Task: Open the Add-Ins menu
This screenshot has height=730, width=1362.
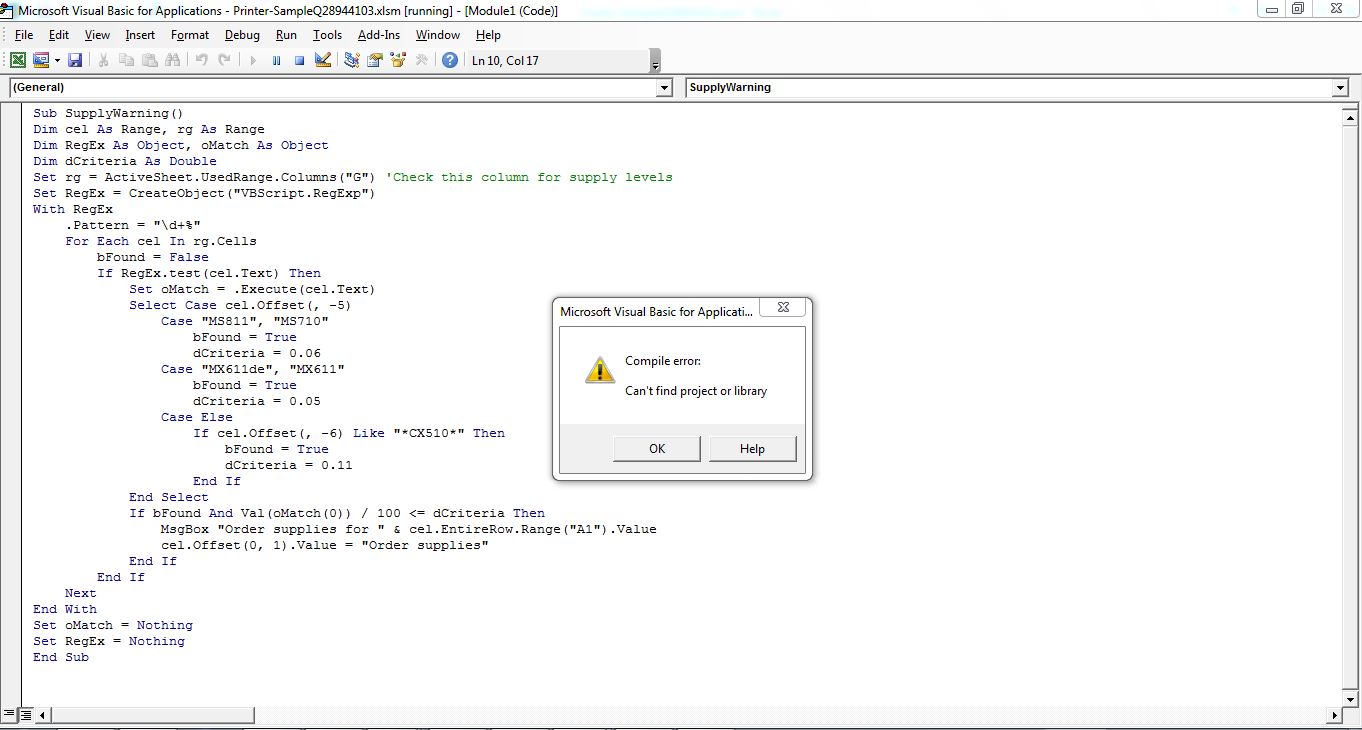Action: [x=379, y=35]
